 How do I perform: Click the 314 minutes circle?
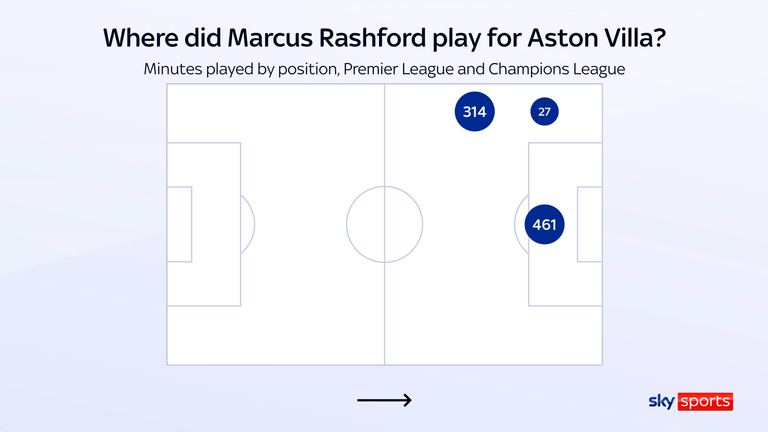tap(474, 112)
